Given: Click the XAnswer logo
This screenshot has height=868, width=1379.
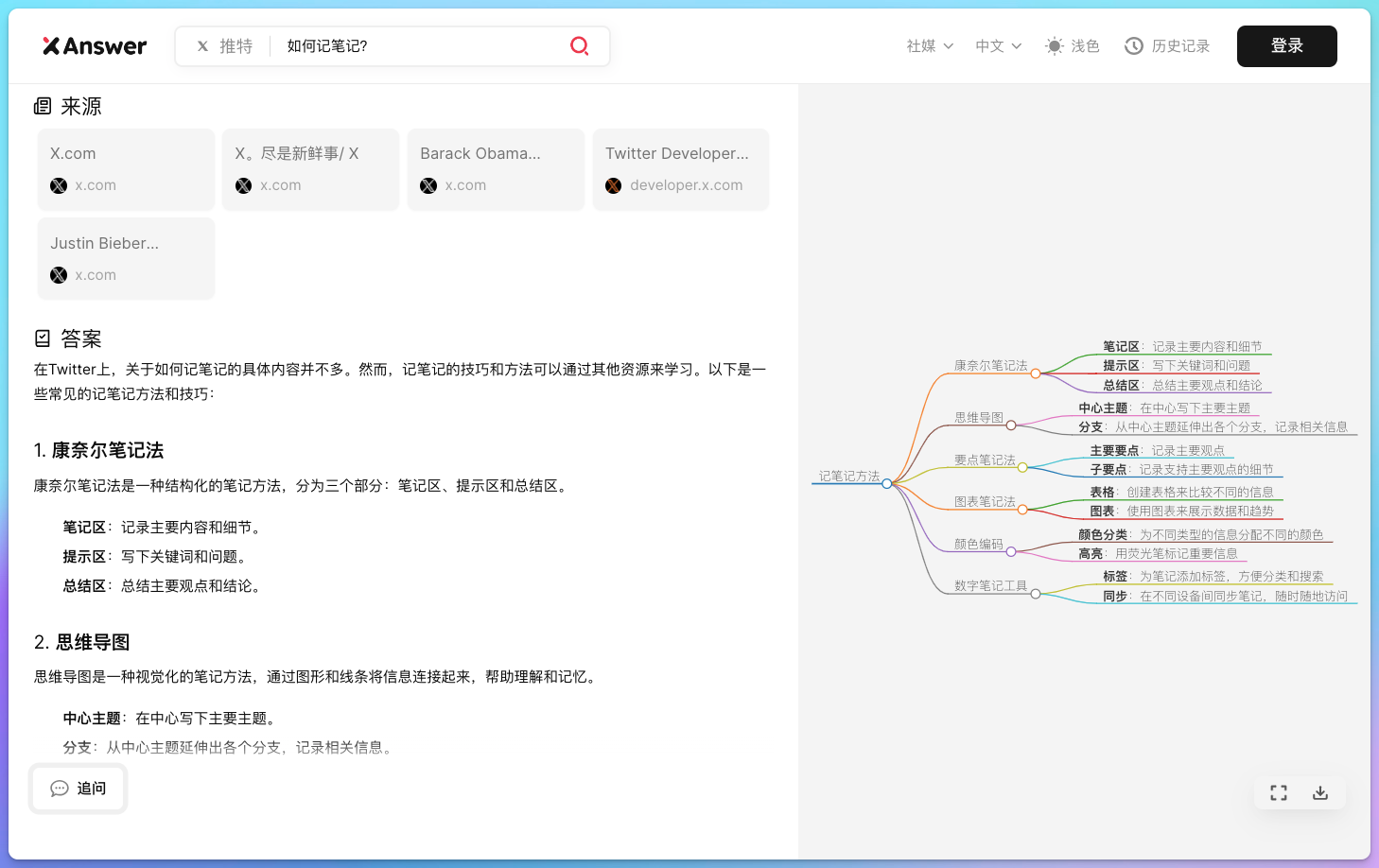Looking at the screenshot, I should pyautogui.click(x=95, y=46).
